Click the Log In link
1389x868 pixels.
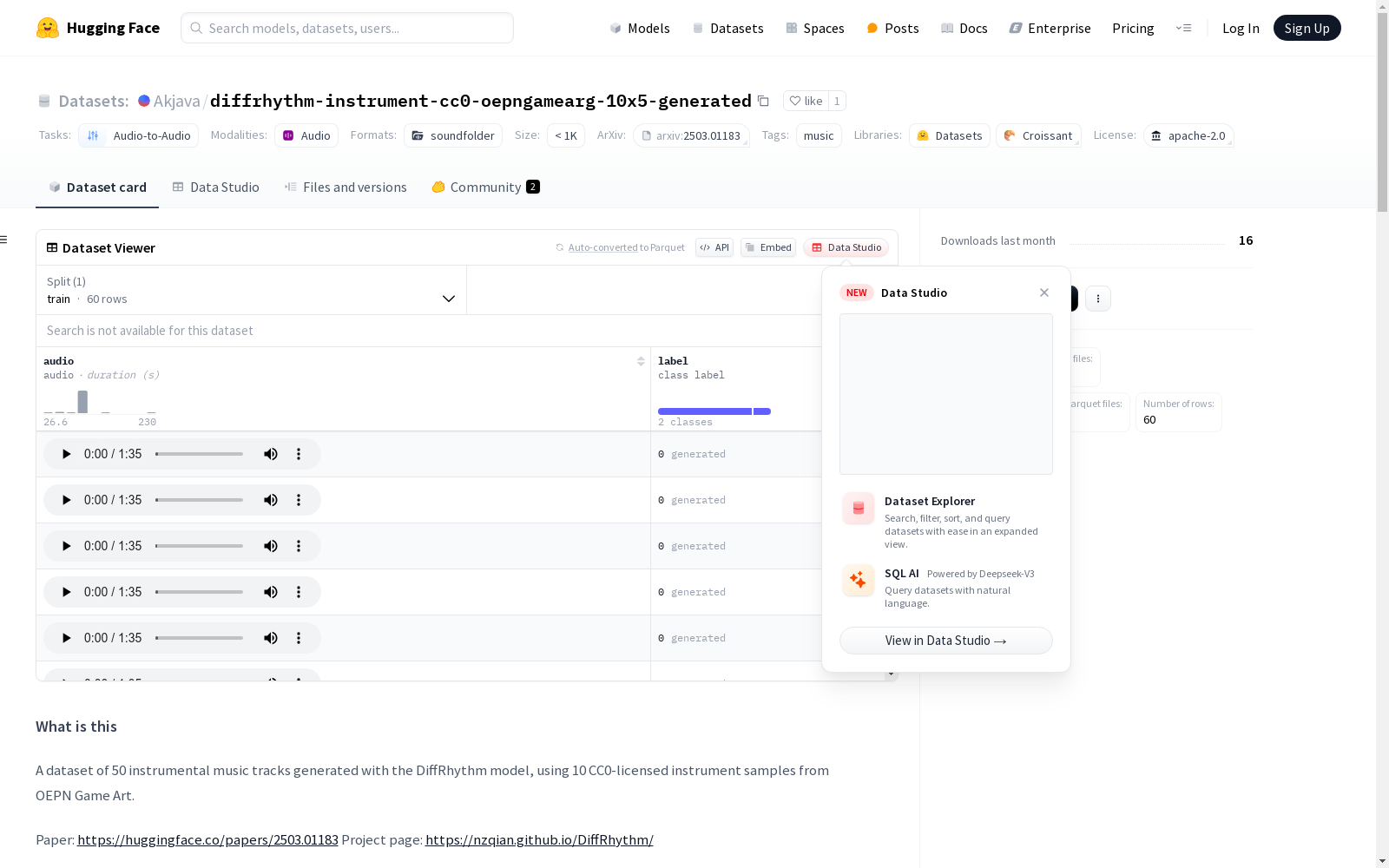[x=1241, y=28]
